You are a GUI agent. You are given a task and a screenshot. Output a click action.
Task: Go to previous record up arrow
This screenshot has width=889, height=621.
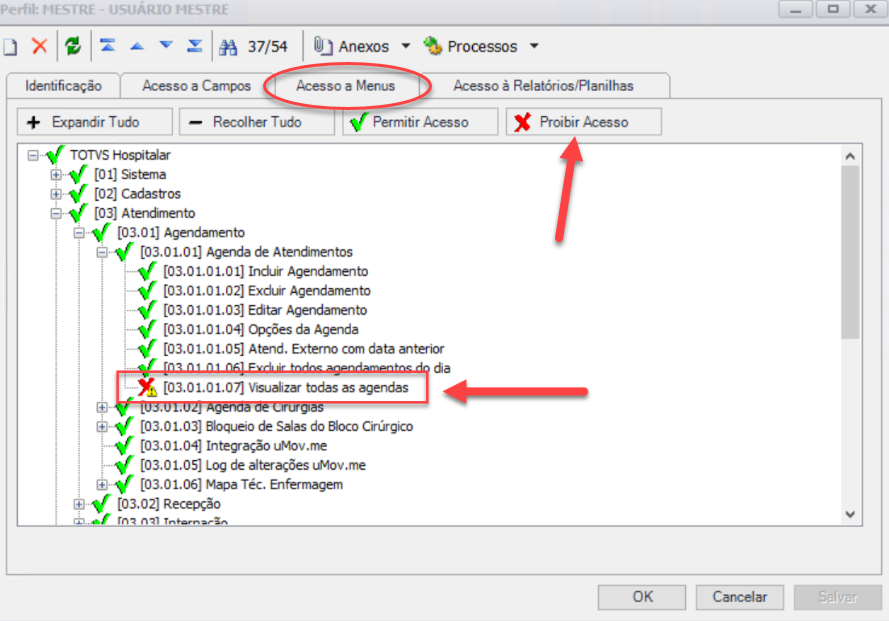[x=137, y=46]
